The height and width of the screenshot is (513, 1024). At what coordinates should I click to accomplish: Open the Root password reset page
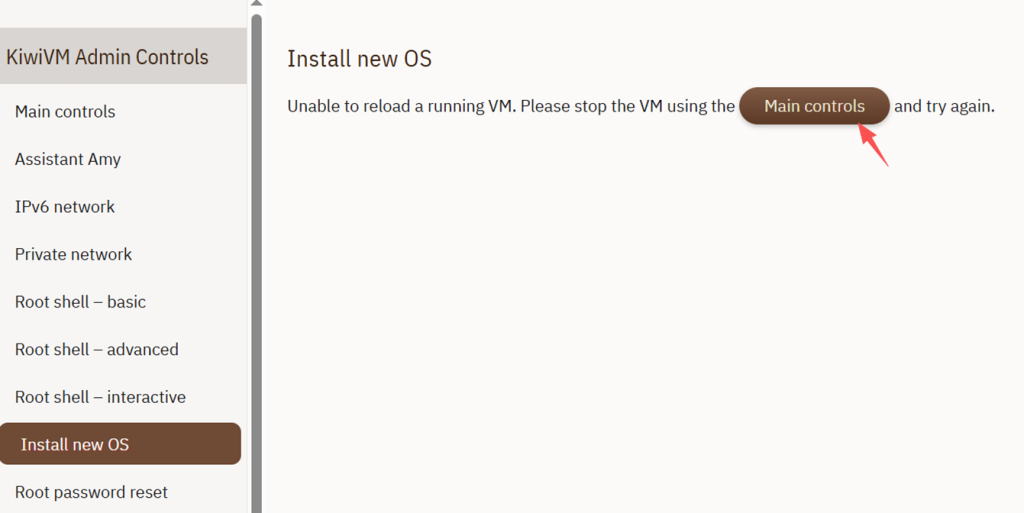(x=91, y=492)
